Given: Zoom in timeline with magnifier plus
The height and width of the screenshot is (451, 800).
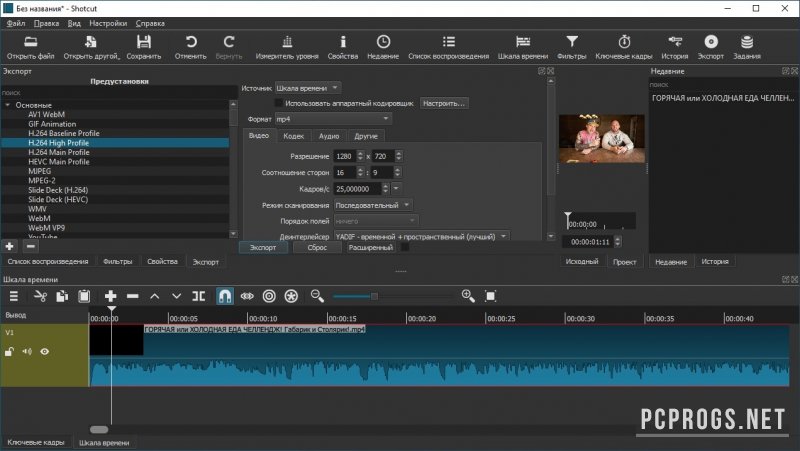Looking at the screenshot, I should pos(468,296).
